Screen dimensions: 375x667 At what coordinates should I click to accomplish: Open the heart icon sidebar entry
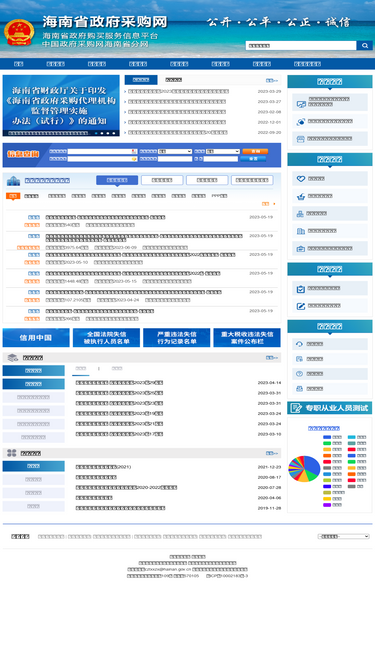tap(330, 179)
